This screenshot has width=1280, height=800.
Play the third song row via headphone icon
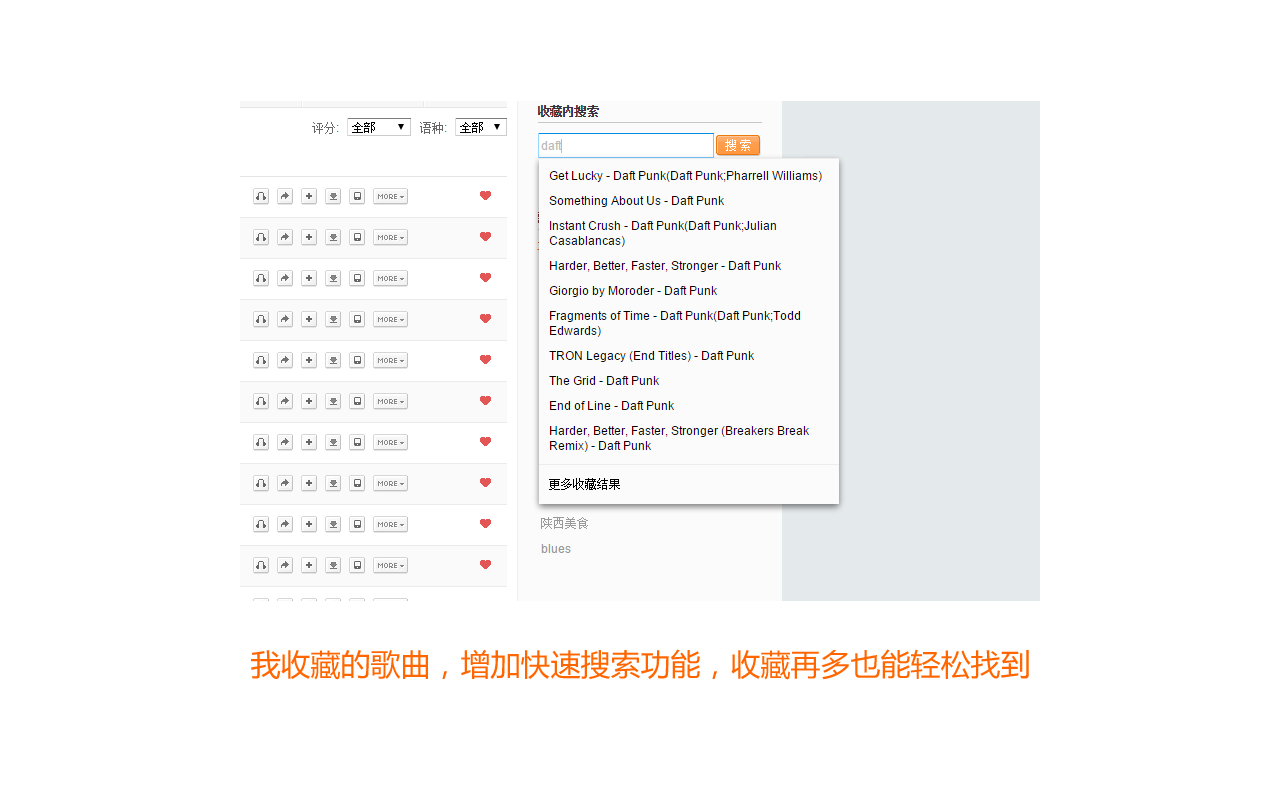click(261, 278)
